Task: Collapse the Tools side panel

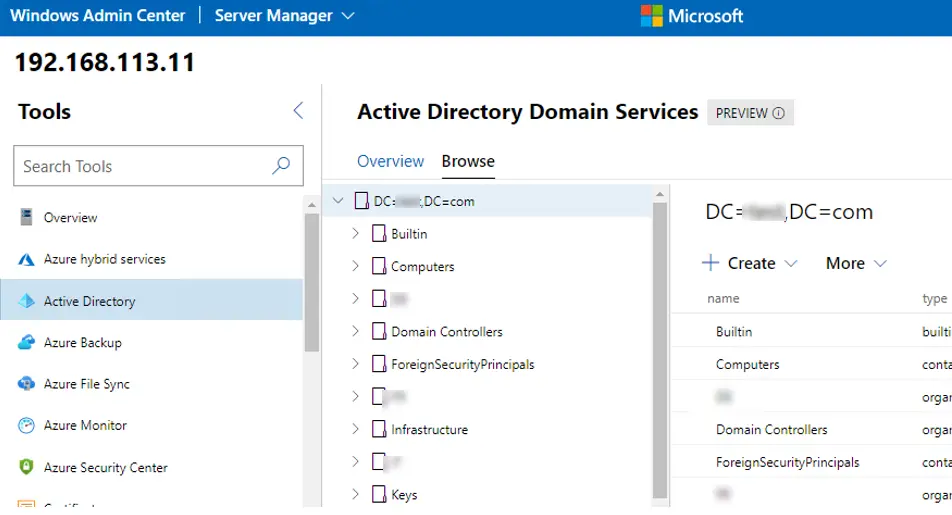Action: (298, 111)
